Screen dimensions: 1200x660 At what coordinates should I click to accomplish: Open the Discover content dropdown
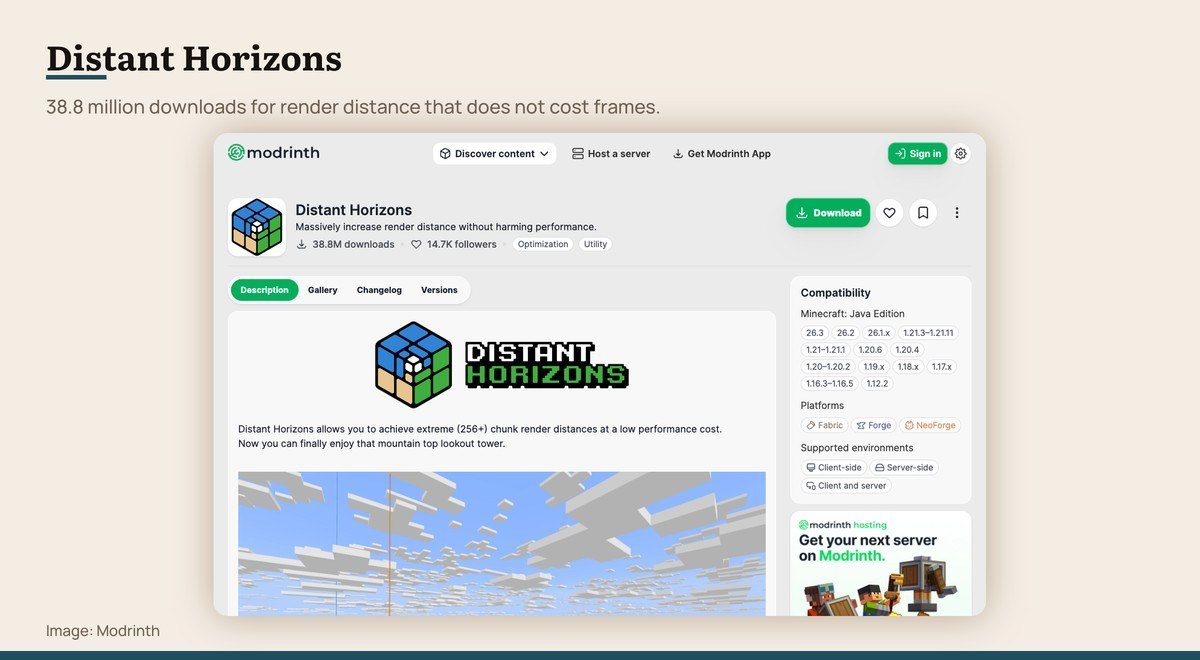click(495, 154)
